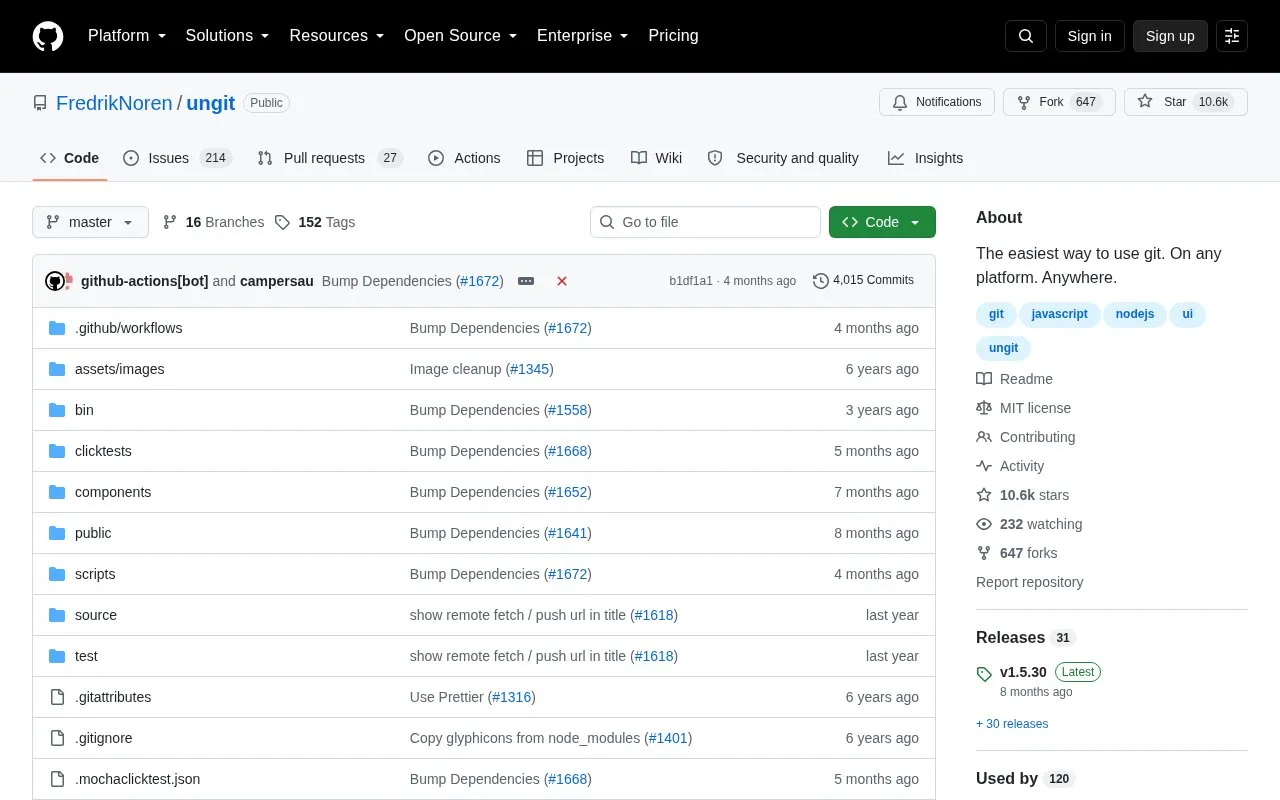This screenshot has width=1280, height=800.
Task: Expand the green Code dropdown
Action: point(882,222)
